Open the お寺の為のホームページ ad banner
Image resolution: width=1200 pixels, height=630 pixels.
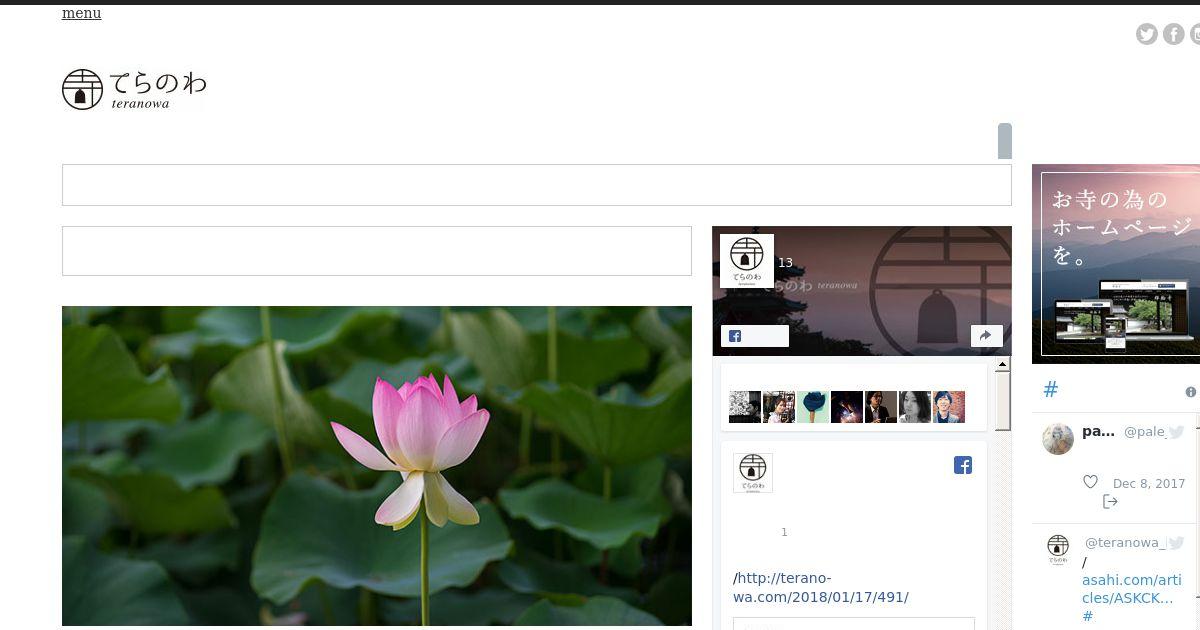coord(1116,264)
